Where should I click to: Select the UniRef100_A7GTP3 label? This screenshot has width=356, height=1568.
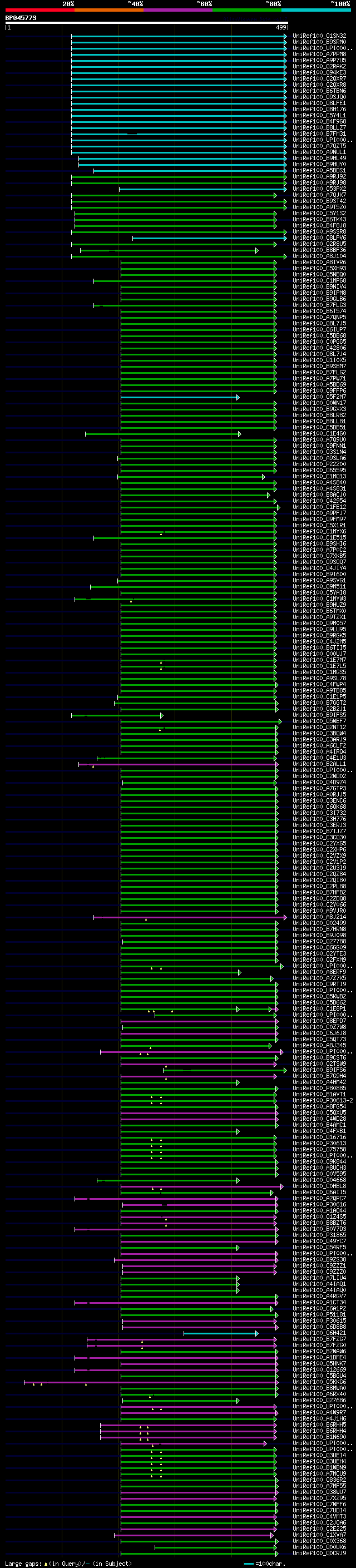click(x=319, y=788)
